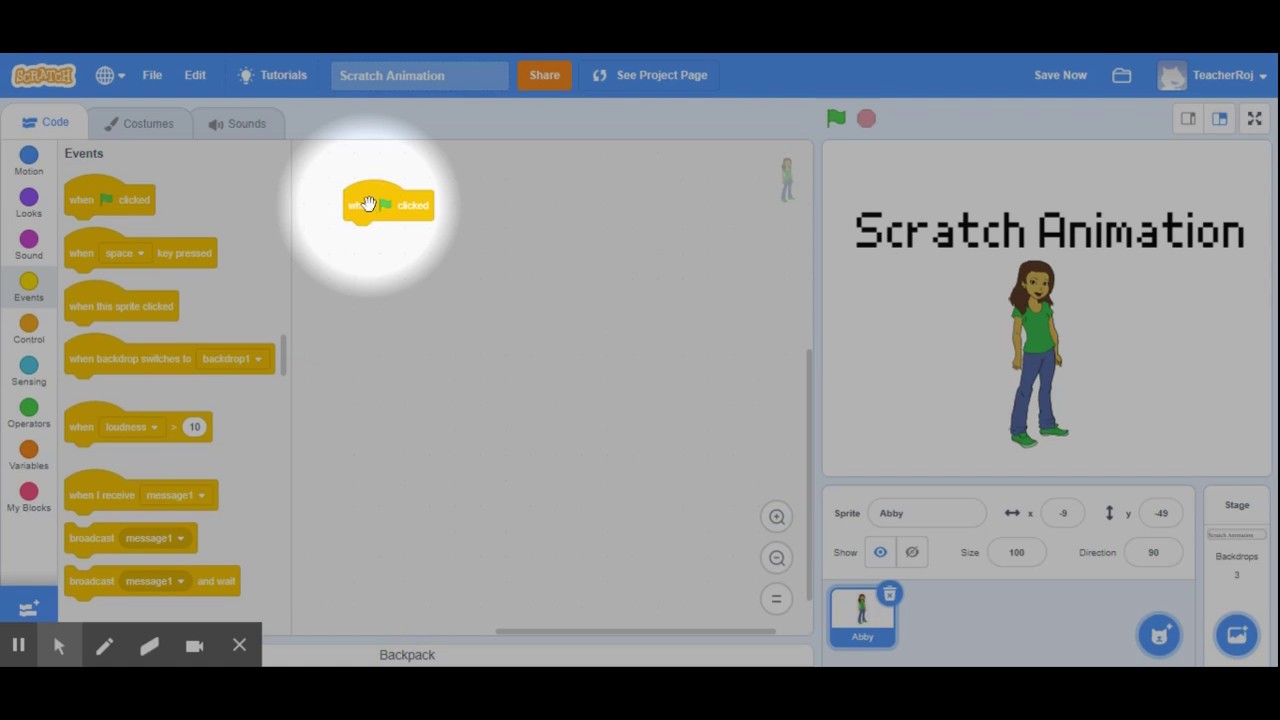Open the language globe menu
The image size is (1280, 720).
point(110,75)
